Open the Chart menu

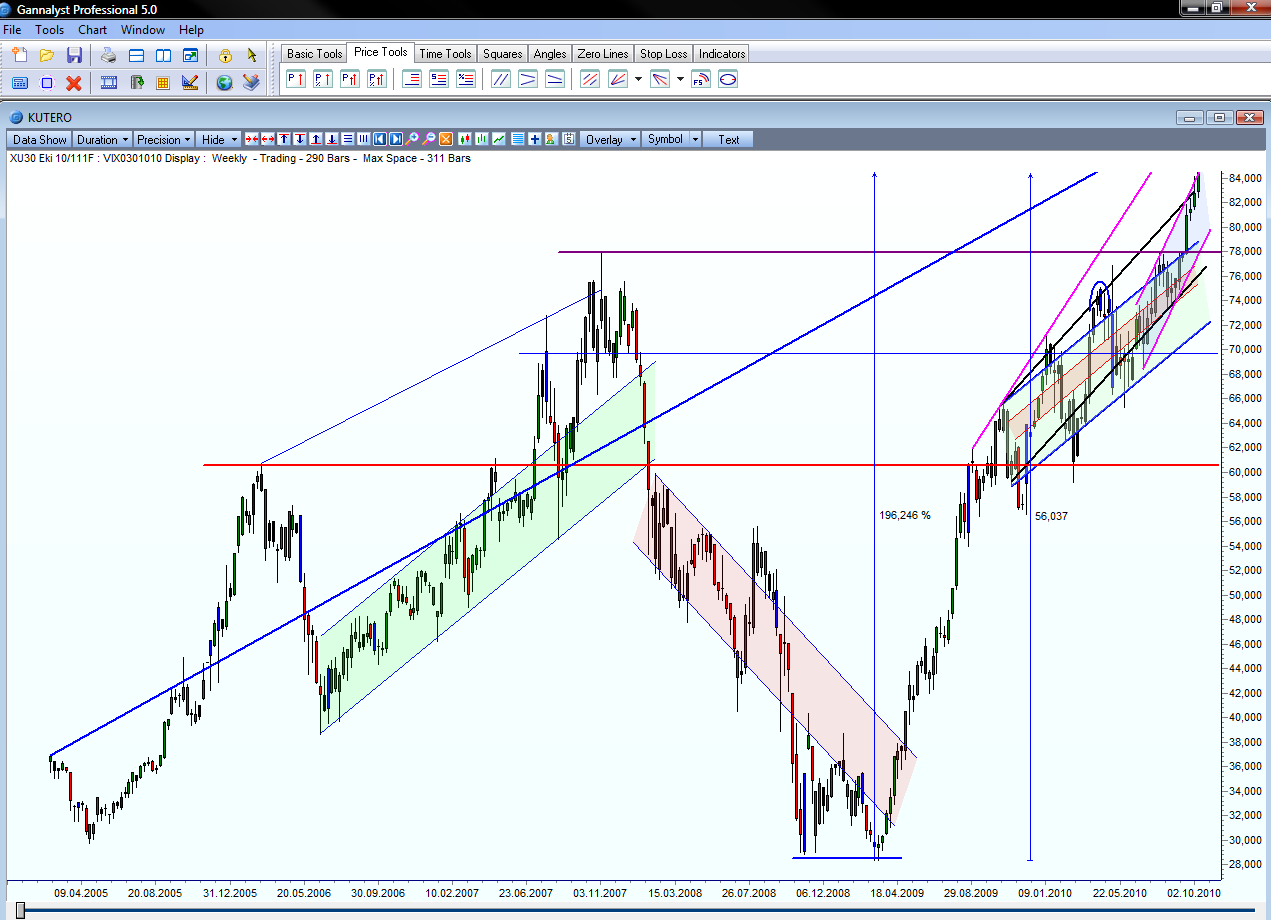93,30
